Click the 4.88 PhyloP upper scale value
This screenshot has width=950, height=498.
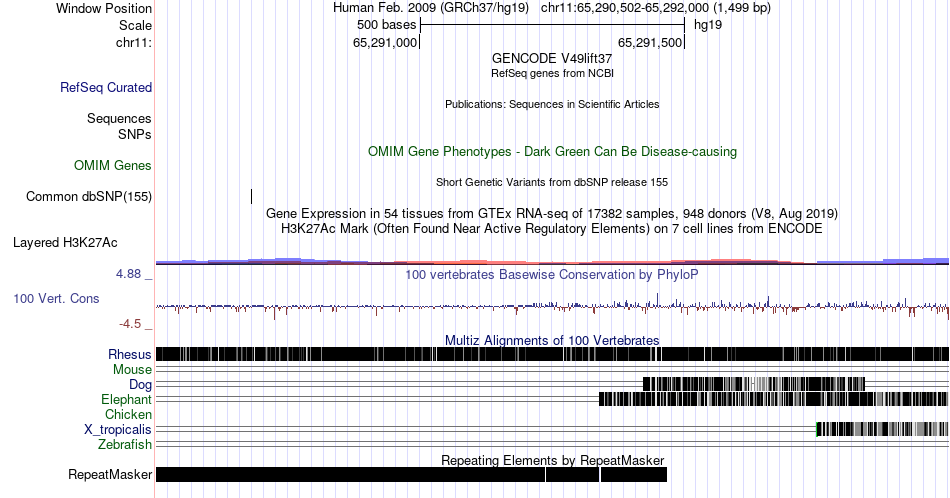pyautogui.click(x=128, y=274)
